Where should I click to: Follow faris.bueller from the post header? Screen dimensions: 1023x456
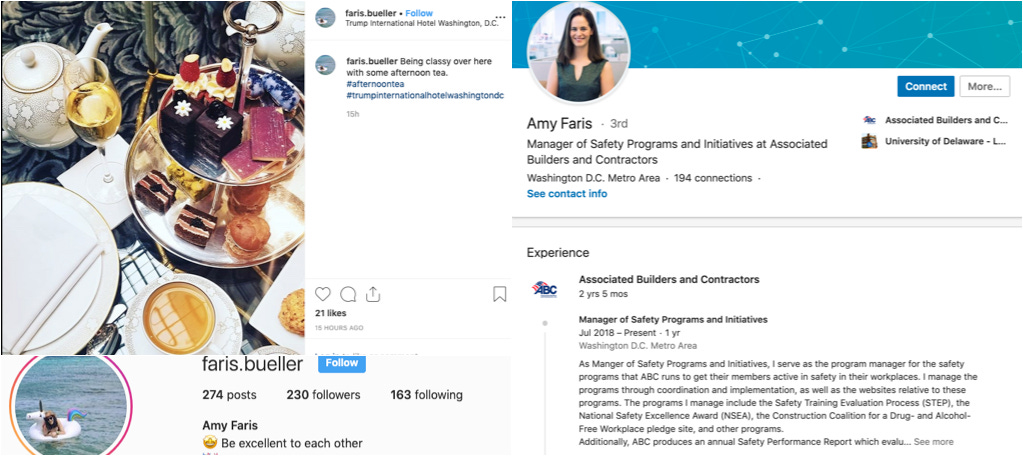[x=419, y=13]
